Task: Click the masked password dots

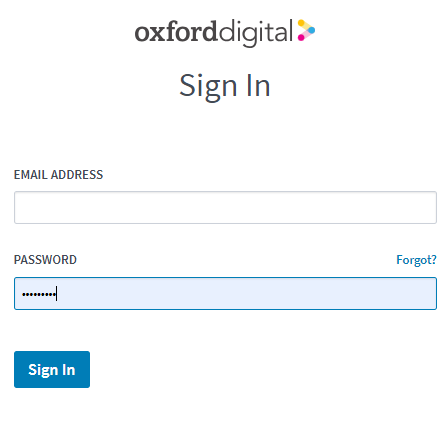Action: click(x=39, y=294)
